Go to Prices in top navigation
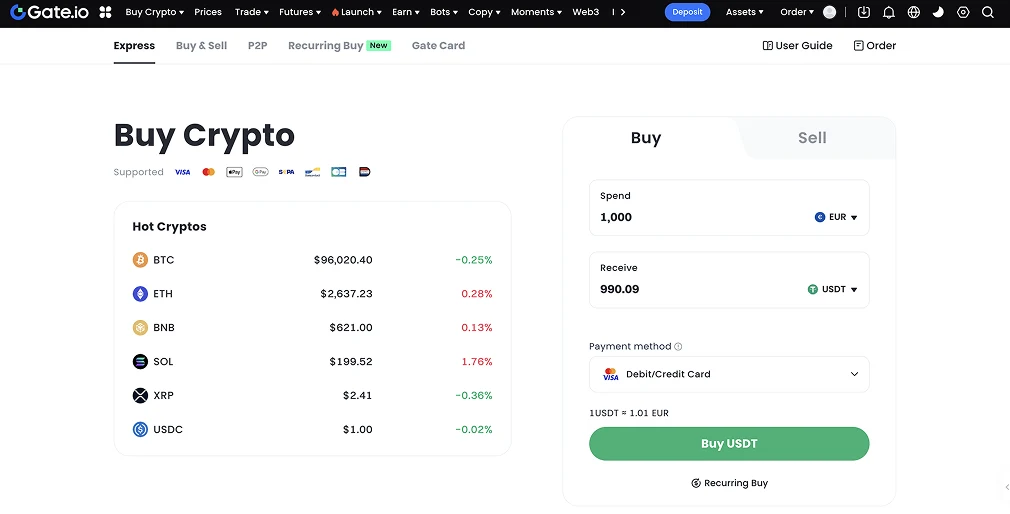 tap(208, 12)
